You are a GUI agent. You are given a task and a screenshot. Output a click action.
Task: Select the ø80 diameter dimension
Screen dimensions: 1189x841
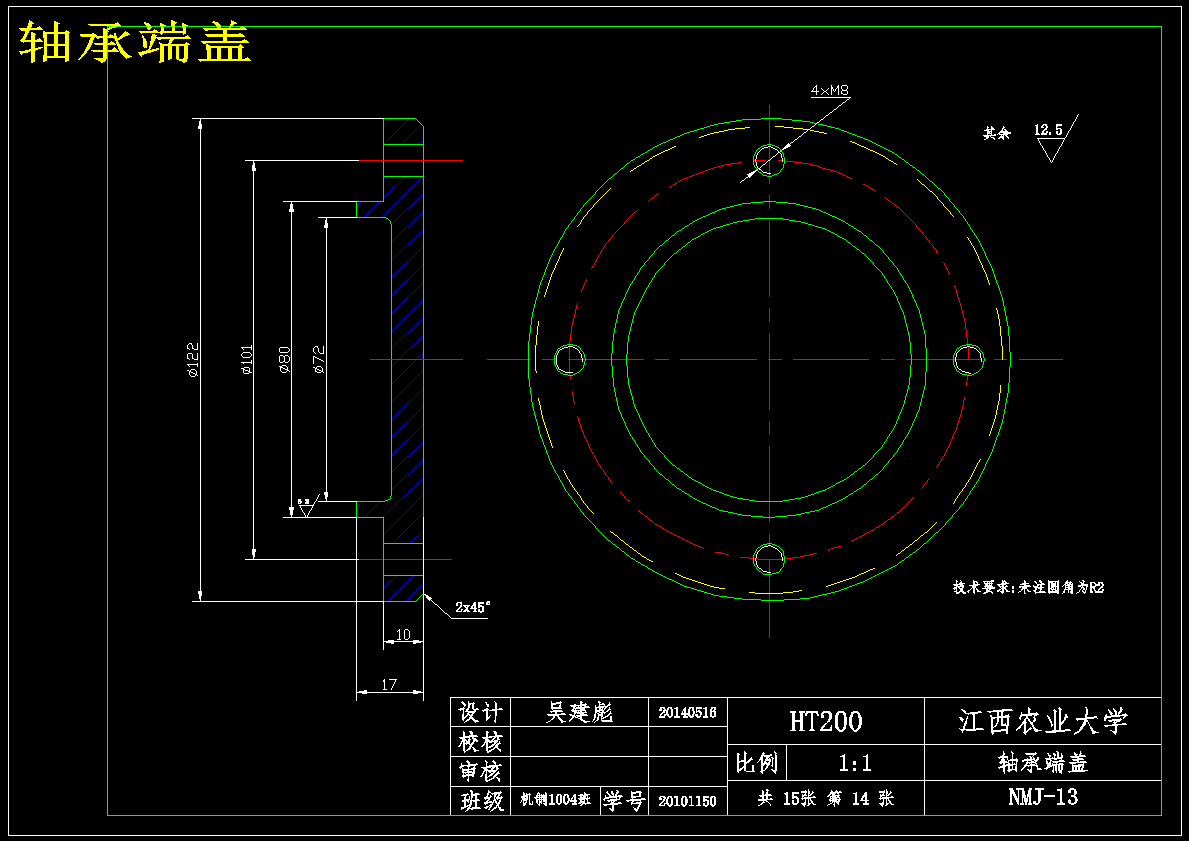[284, 360]
